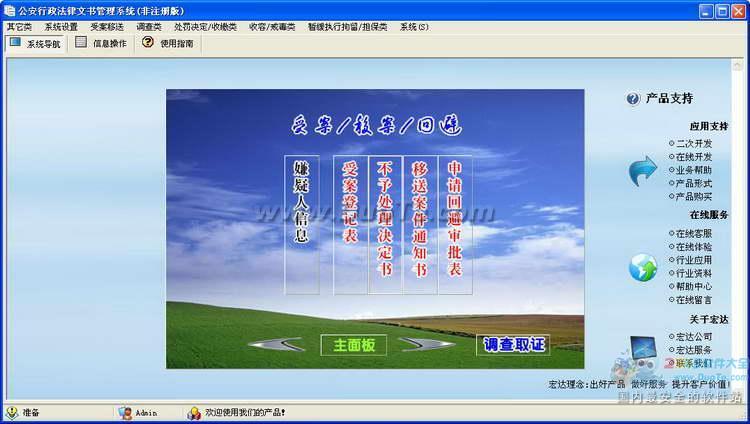Click the blue curved arrow icon
The width and height of the screenshot is (750, 424).
(643, 171)
